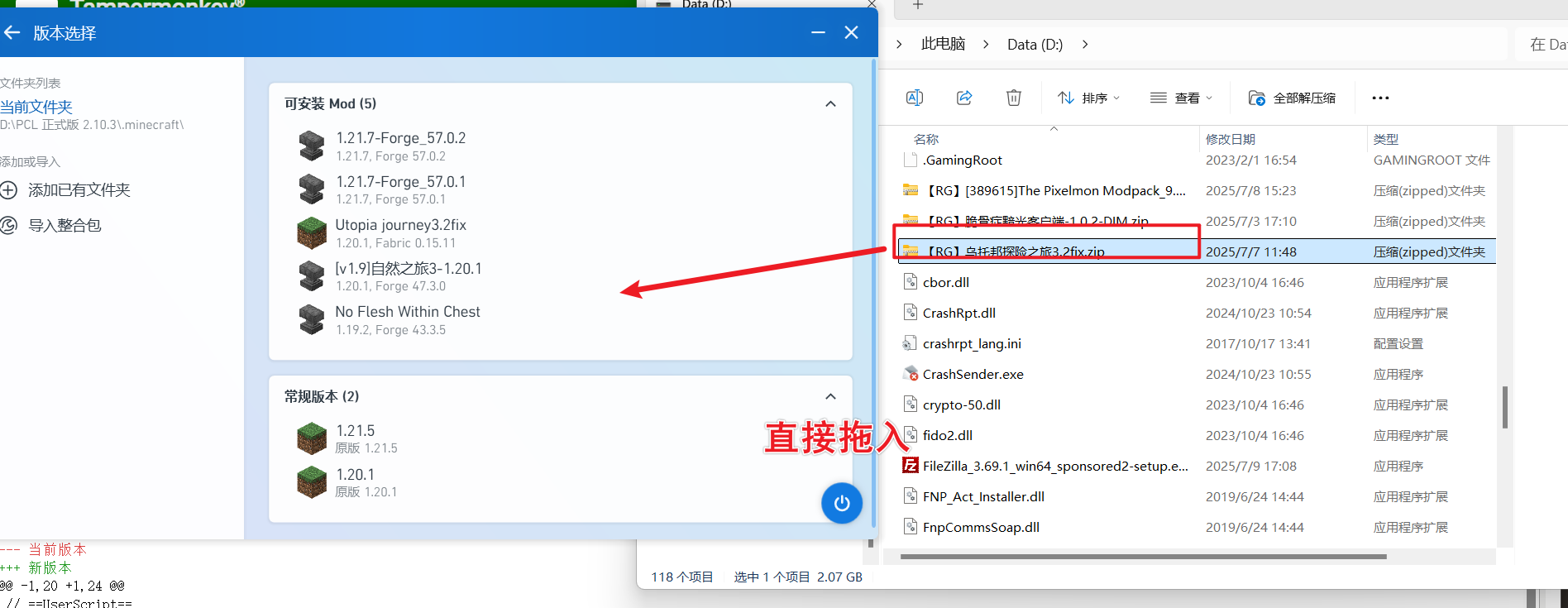The height and width of the screenshot is (608, 1568).
Task: Open new tab with plus in Explorer
Action: (917, 5)
